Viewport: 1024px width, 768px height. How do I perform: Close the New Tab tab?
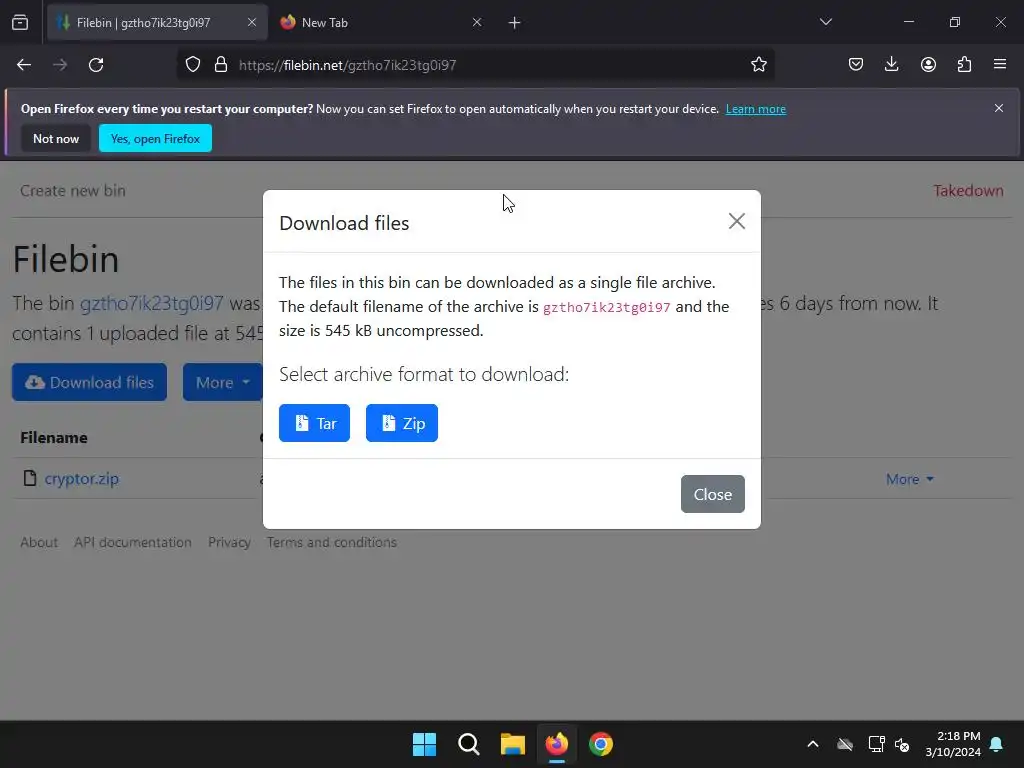477,23
